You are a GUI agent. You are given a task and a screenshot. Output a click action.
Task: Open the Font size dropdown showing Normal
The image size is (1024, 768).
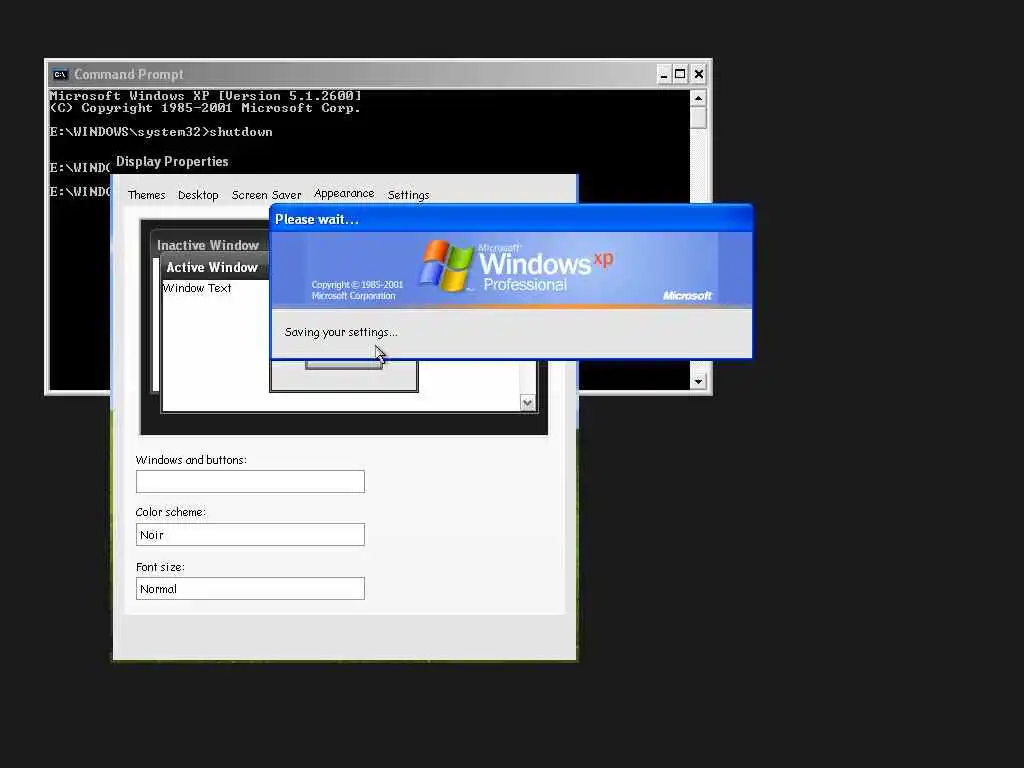250,588
